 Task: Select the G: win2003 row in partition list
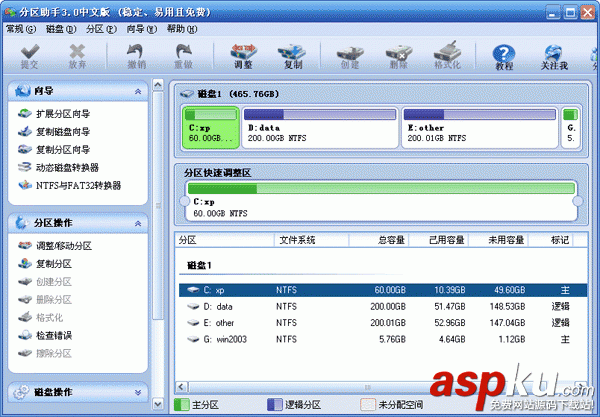pyautogui.click(x=383, y=339)
